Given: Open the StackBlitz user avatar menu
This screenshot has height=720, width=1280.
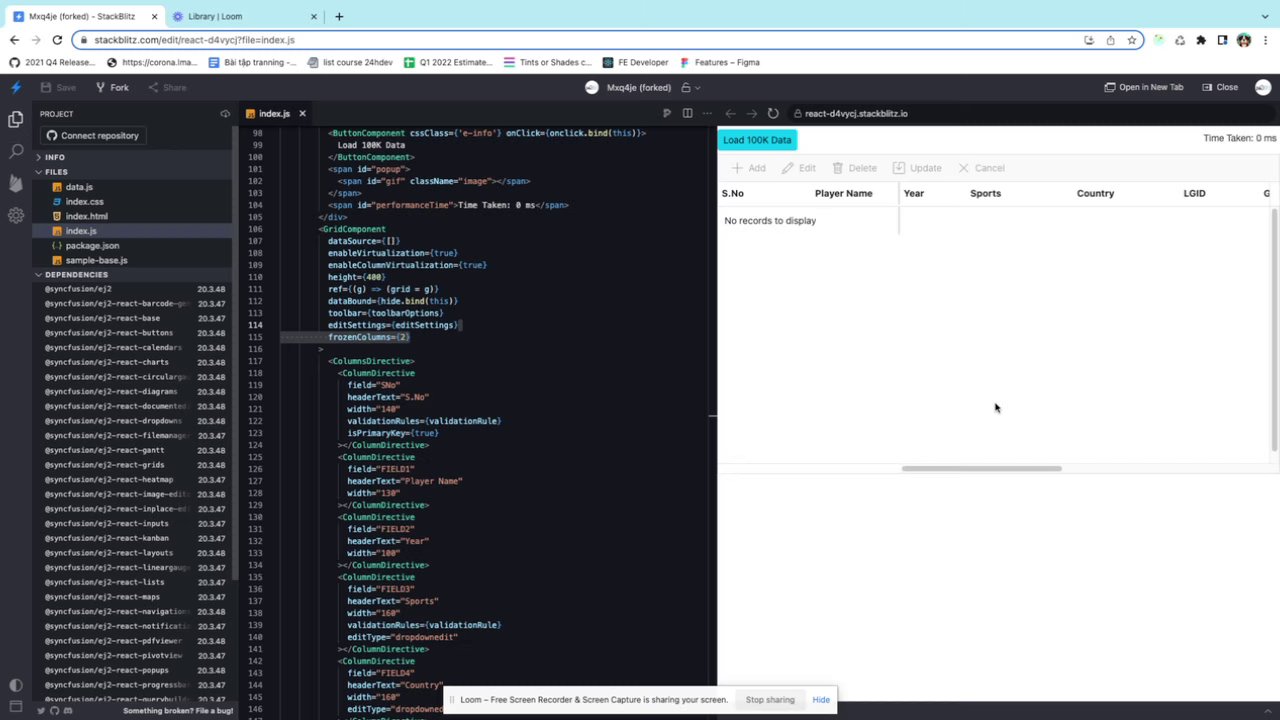Looking at the screenshot, I should click(x=1262, y=87).
